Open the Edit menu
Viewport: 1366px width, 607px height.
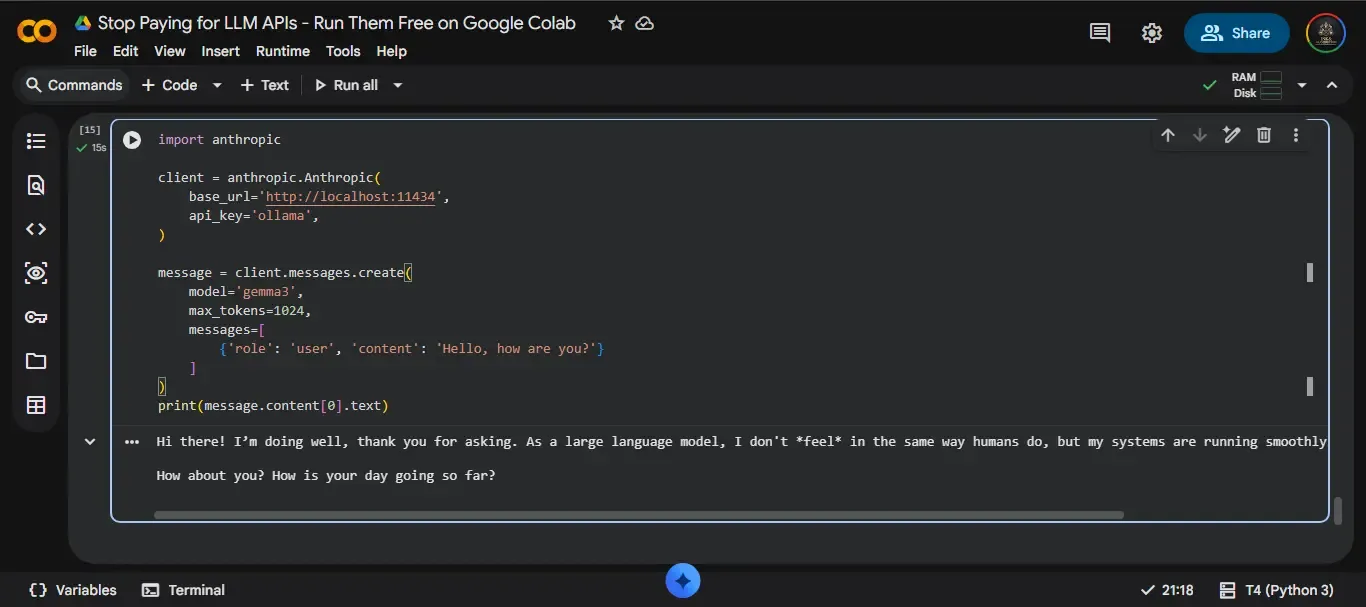point(125,51)
